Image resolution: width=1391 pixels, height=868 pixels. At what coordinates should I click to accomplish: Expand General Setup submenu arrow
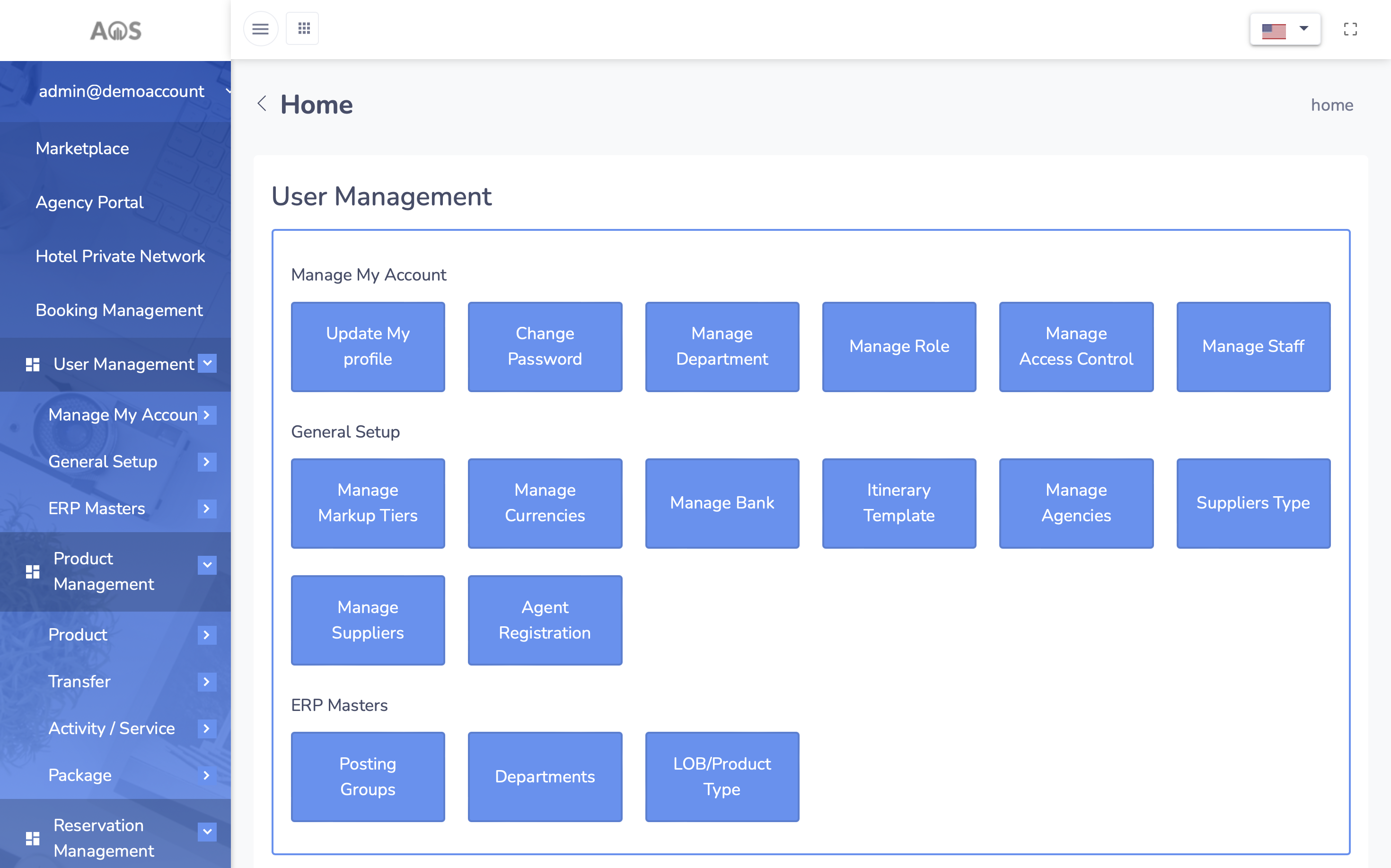(x=207, y=462)
